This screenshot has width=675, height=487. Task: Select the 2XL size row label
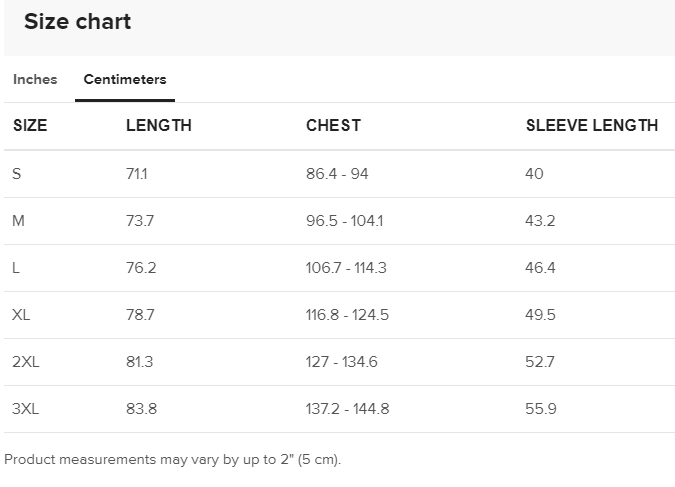(x=26, y=362)
